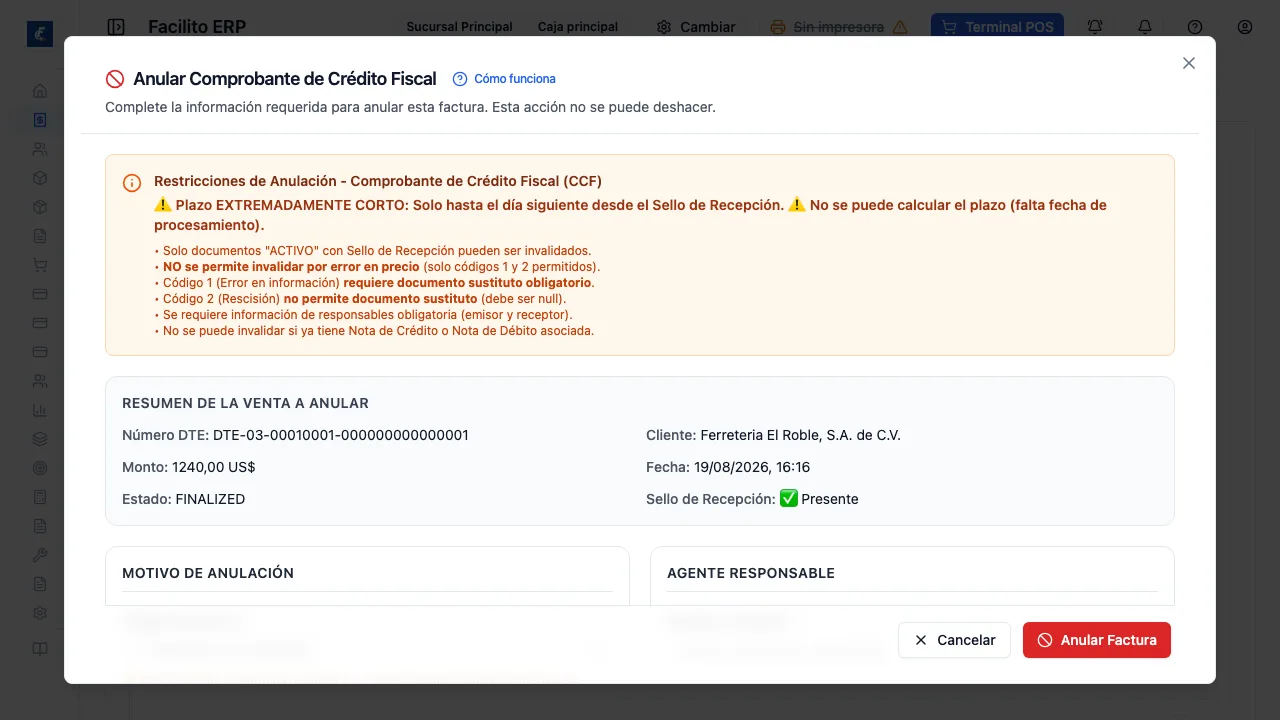Open the home icon in the sidebar

40,91
